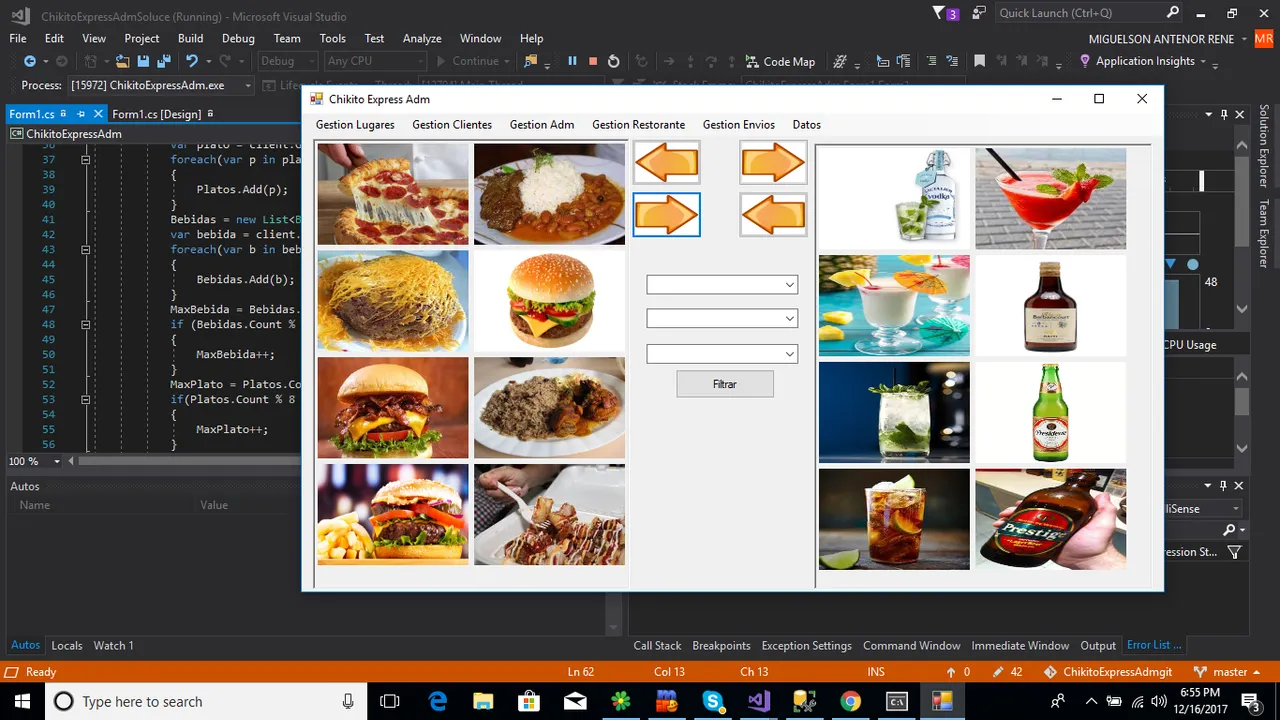
Task: Click Windows search box on taskbar
Action: coord(205,701)
